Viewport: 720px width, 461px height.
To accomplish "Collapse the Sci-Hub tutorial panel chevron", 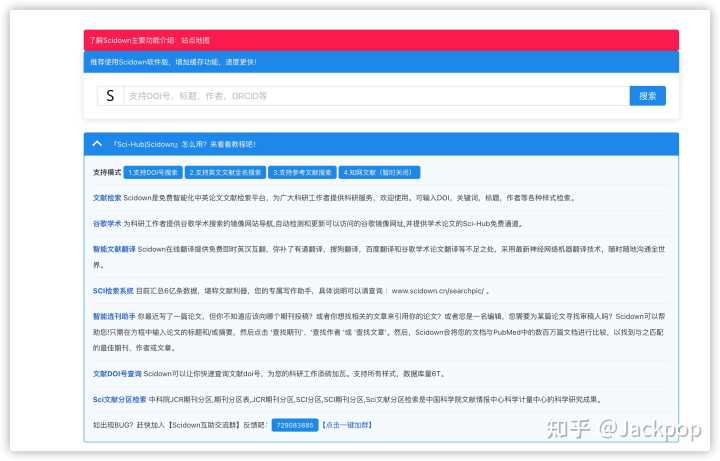I will [x=96, y=143].
